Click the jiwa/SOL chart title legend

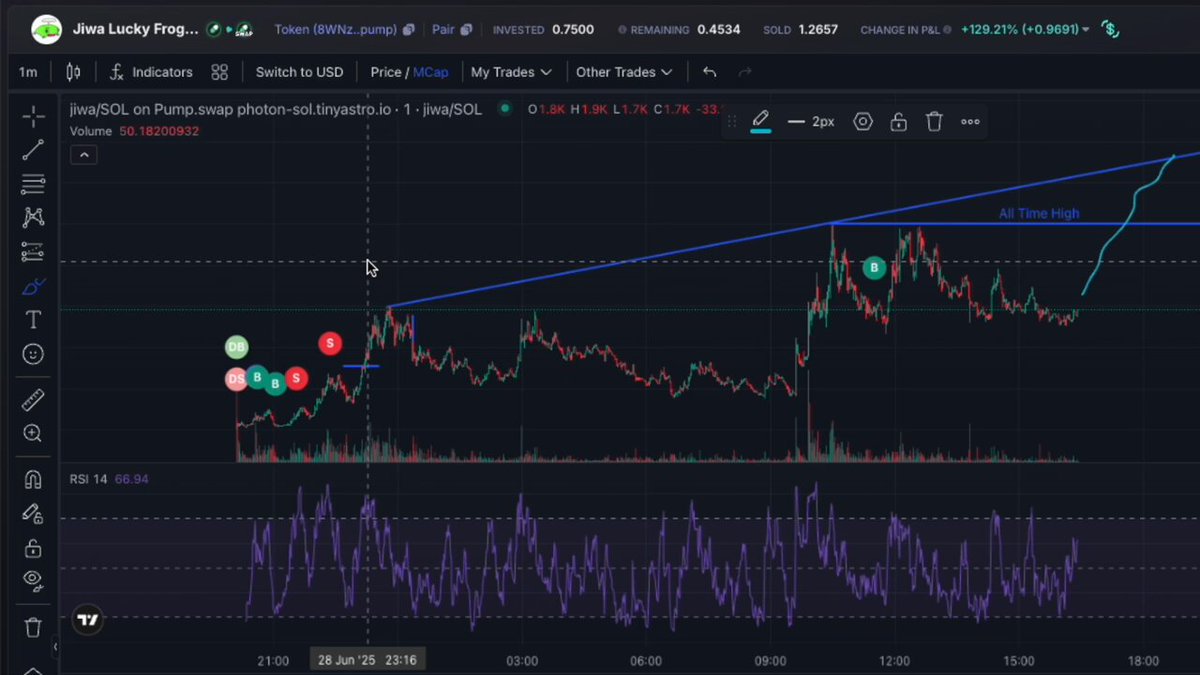(x=276, y=109)
